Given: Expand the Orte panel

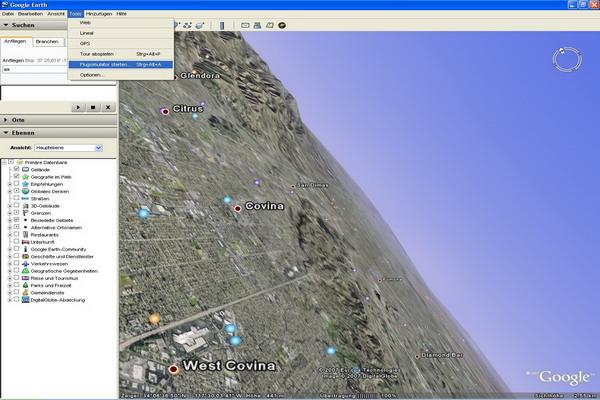Looking at the screenshot, I should pos(6,120).
